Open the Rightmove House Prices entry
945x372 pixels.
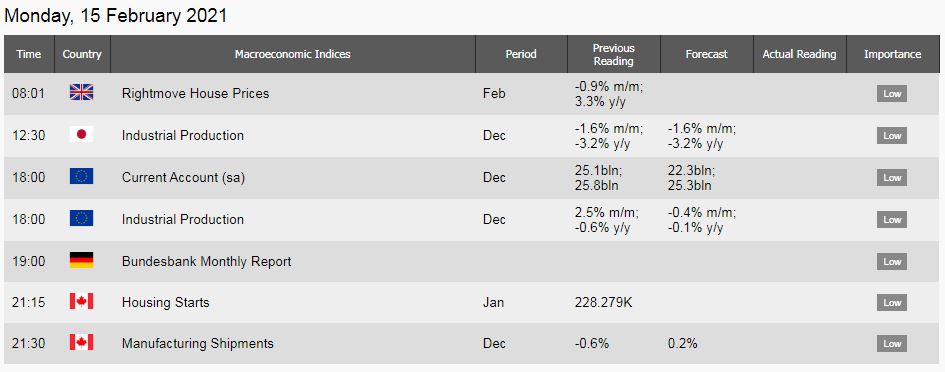(x=195, y=93)
